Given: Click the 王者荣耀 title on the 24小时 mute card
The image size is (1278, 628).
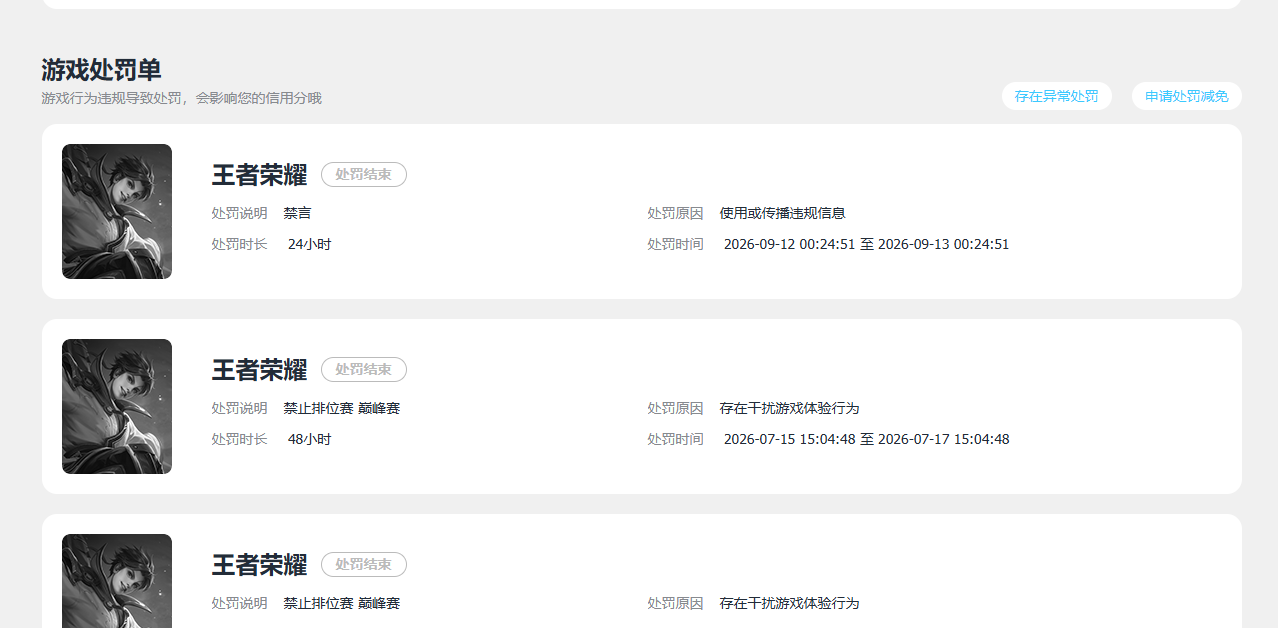Looking at the screenshot, I should coord(259,175).
